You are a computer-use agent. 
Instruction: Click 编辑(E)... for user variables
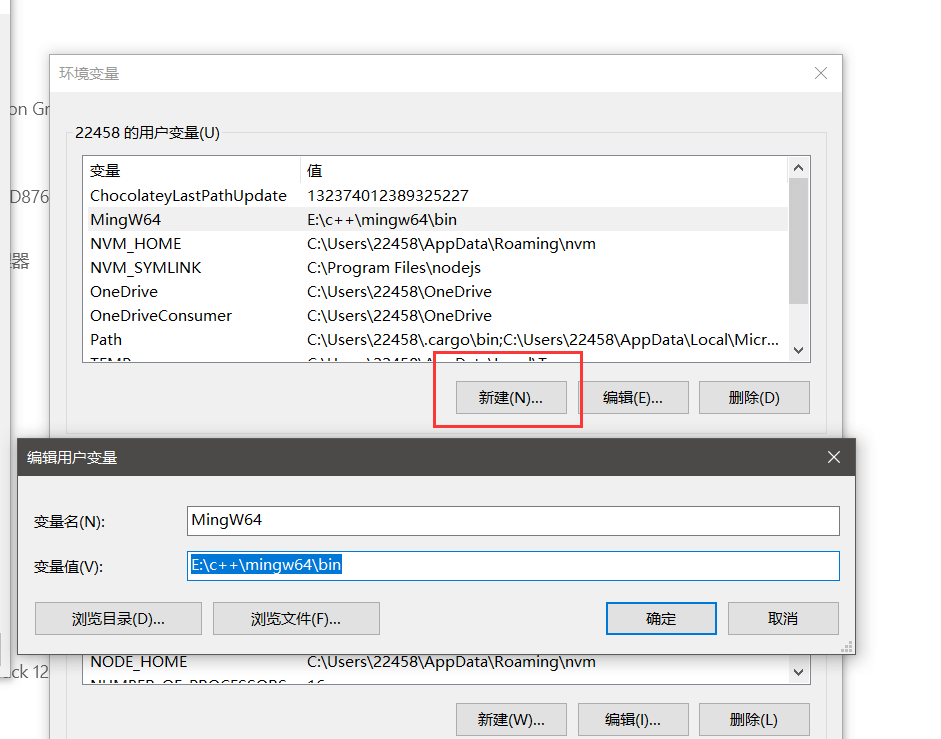tap(633, 397)
